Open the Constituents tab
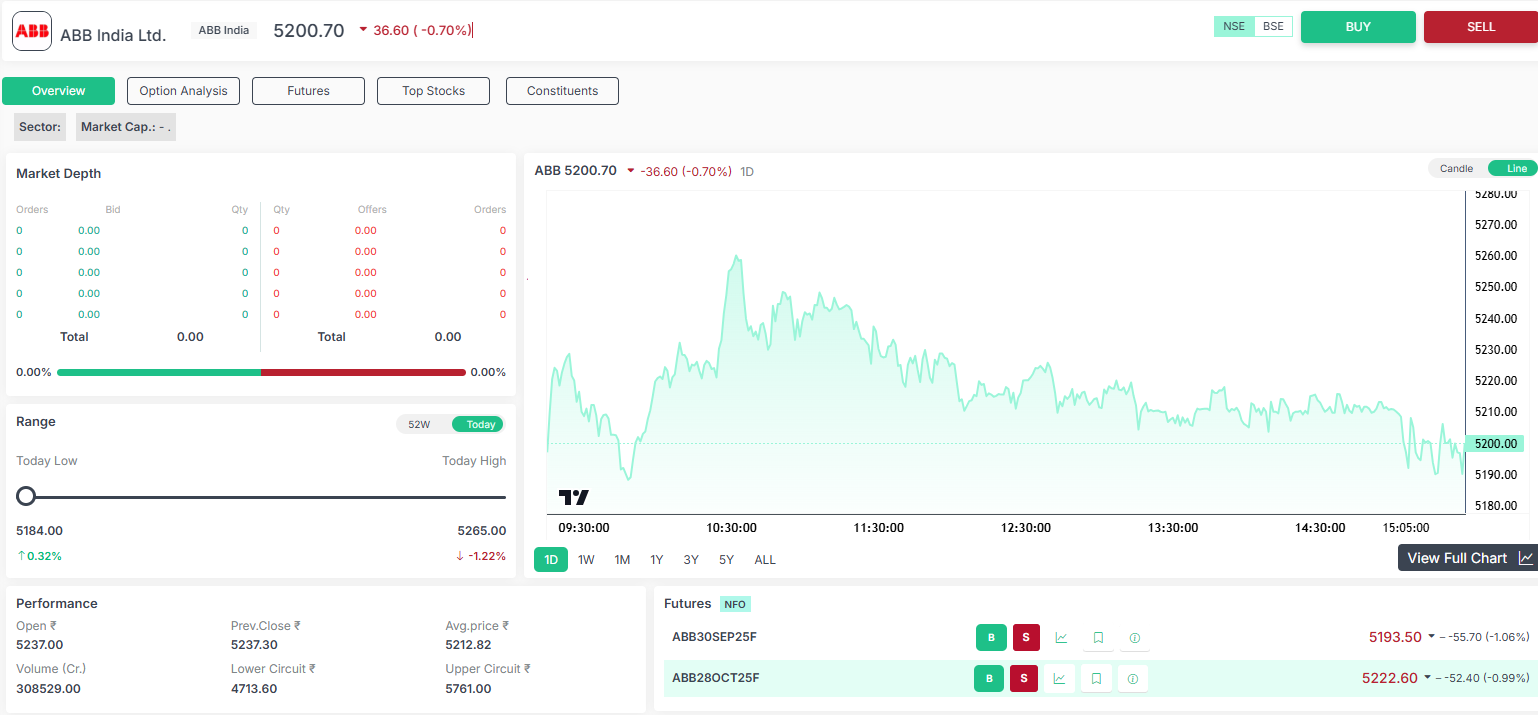The width and height of the screenshot is (1538, 715). click(562, 91)
